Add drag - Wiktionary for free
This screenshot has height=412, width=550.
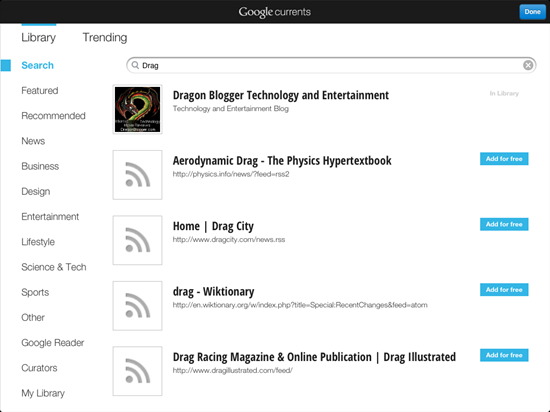coord(504,290)
